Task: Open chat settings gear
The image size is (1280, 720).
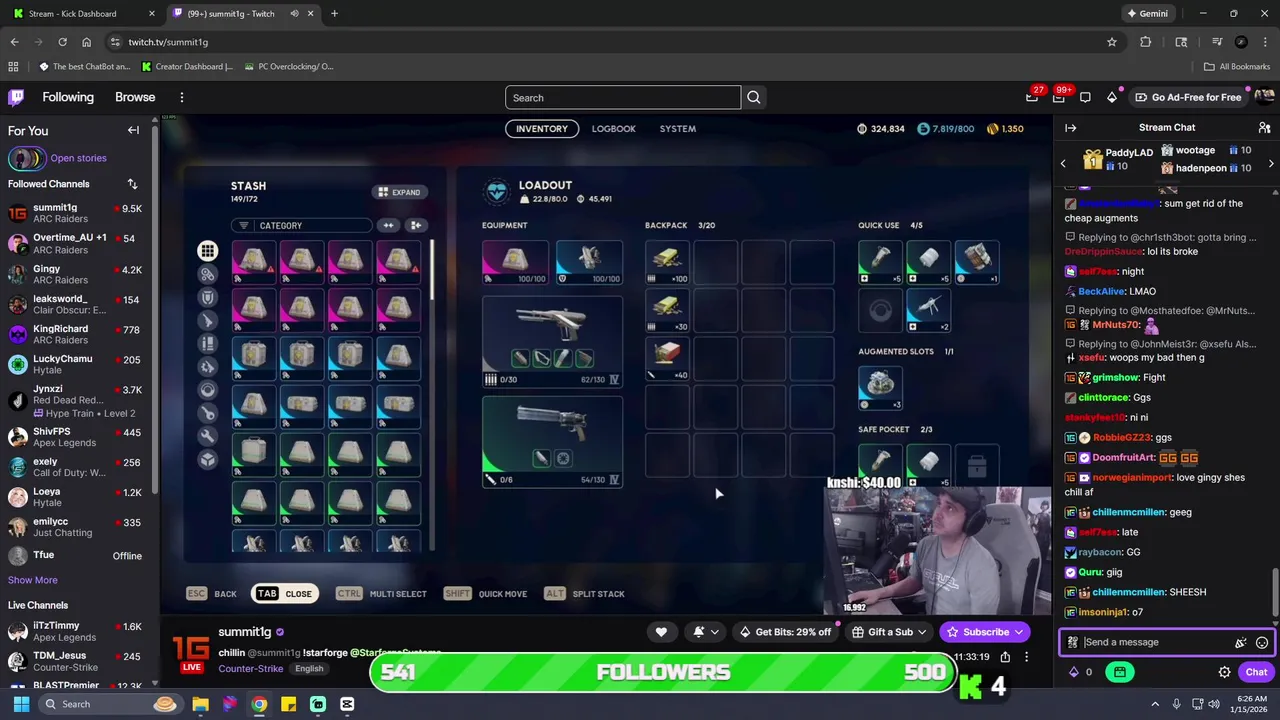Action: click(x=1224, y=672)
